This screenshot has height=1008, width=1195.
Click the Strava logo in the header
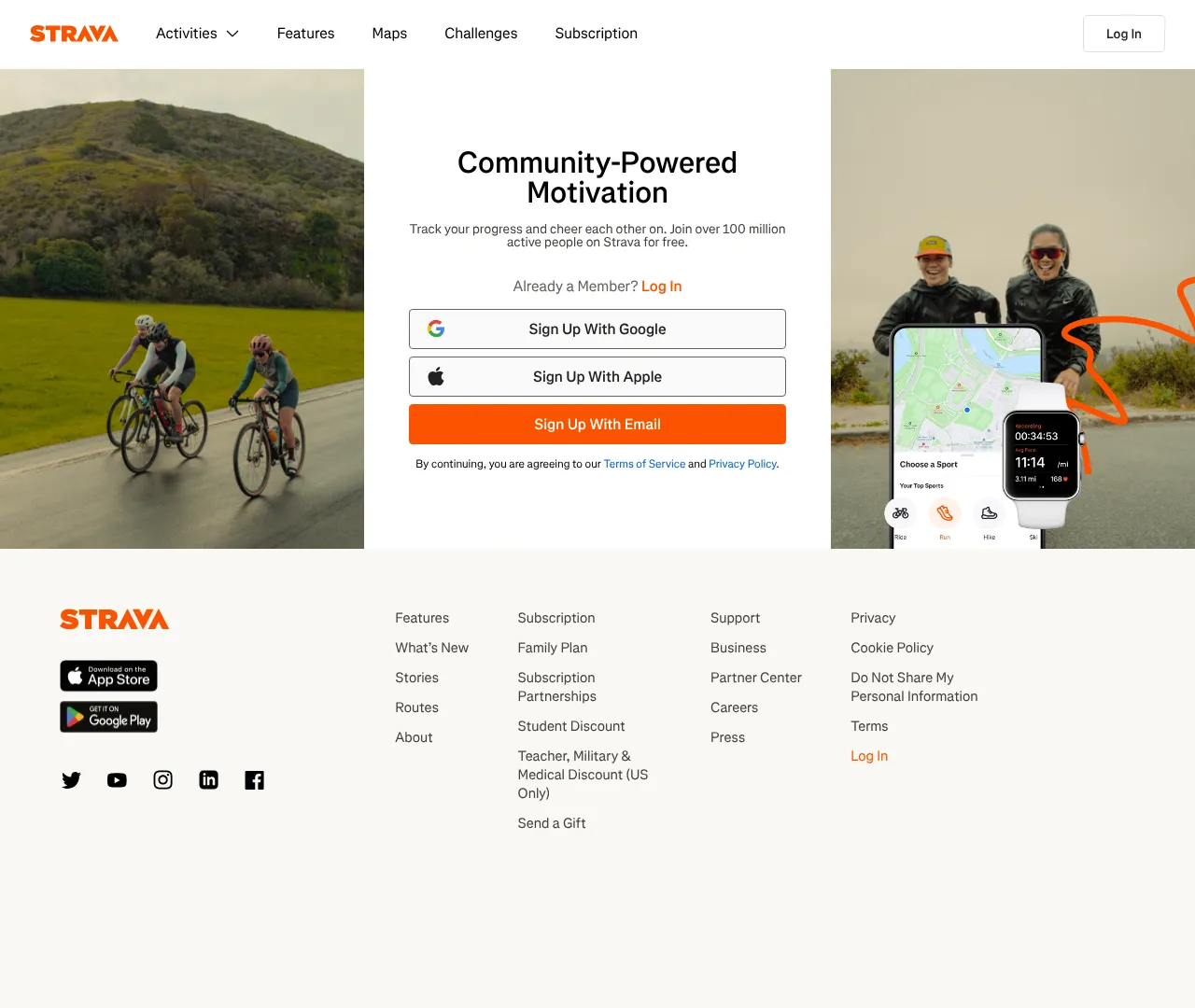tap(74, 34)
